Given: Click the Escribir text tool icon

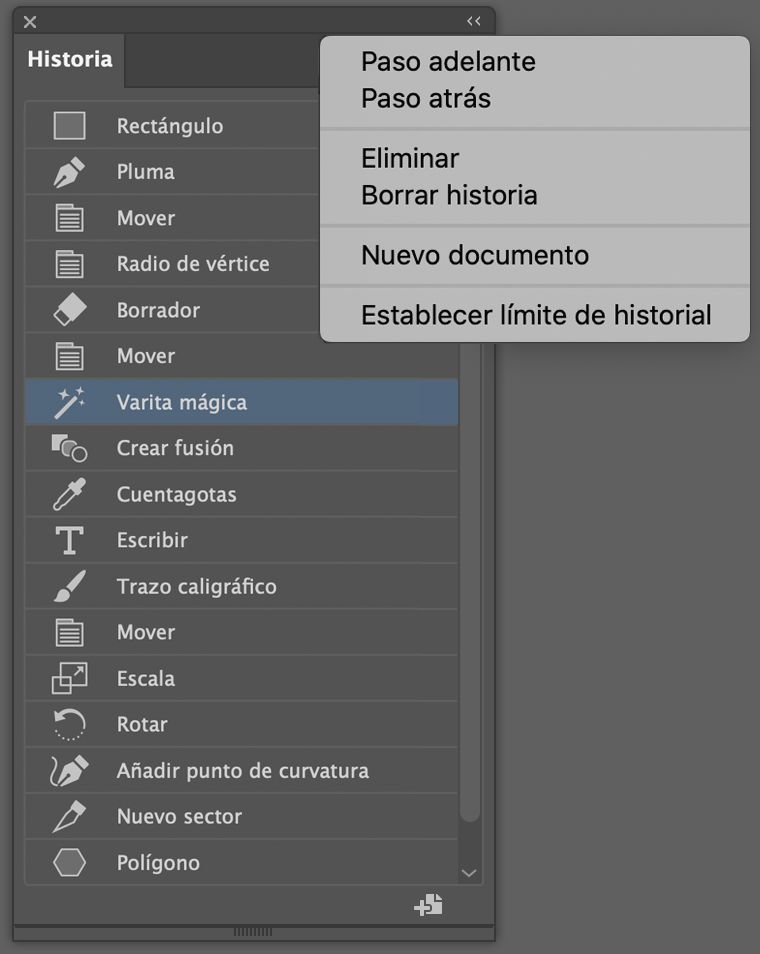Looking at the screenshot, I should [69, 540].
